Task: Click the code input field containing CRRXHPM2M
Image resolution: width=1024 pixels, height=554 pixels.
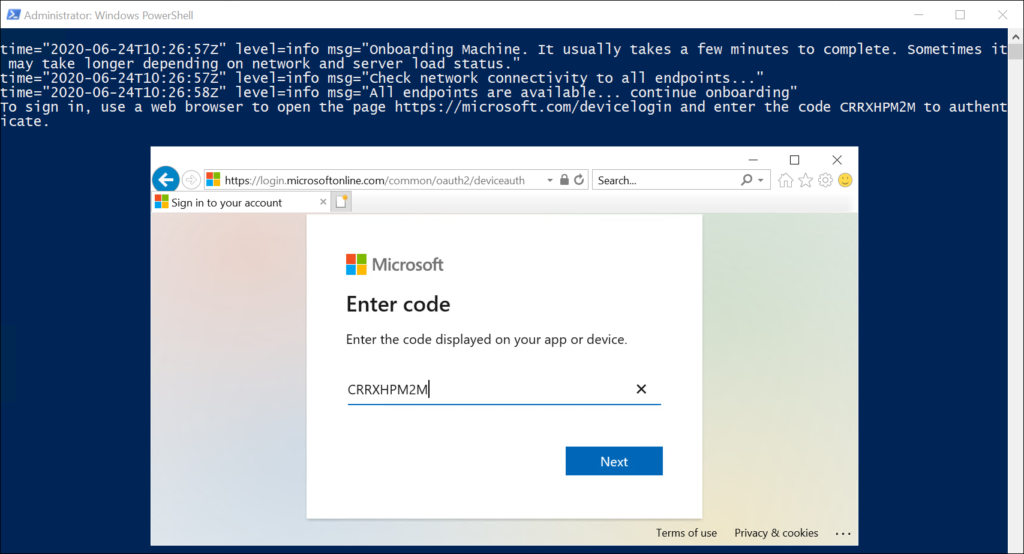Action: pyautogui.click(x=504, y=389)
